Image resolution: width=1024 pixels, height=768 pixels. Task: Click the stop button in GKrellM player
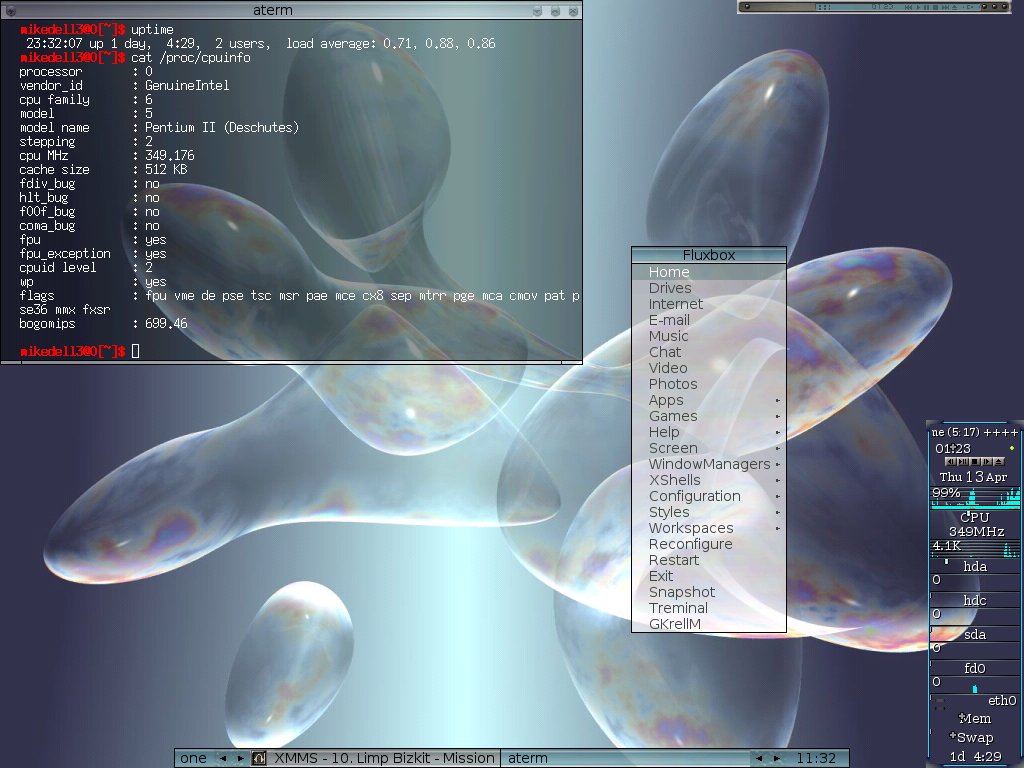coord(975,461)
